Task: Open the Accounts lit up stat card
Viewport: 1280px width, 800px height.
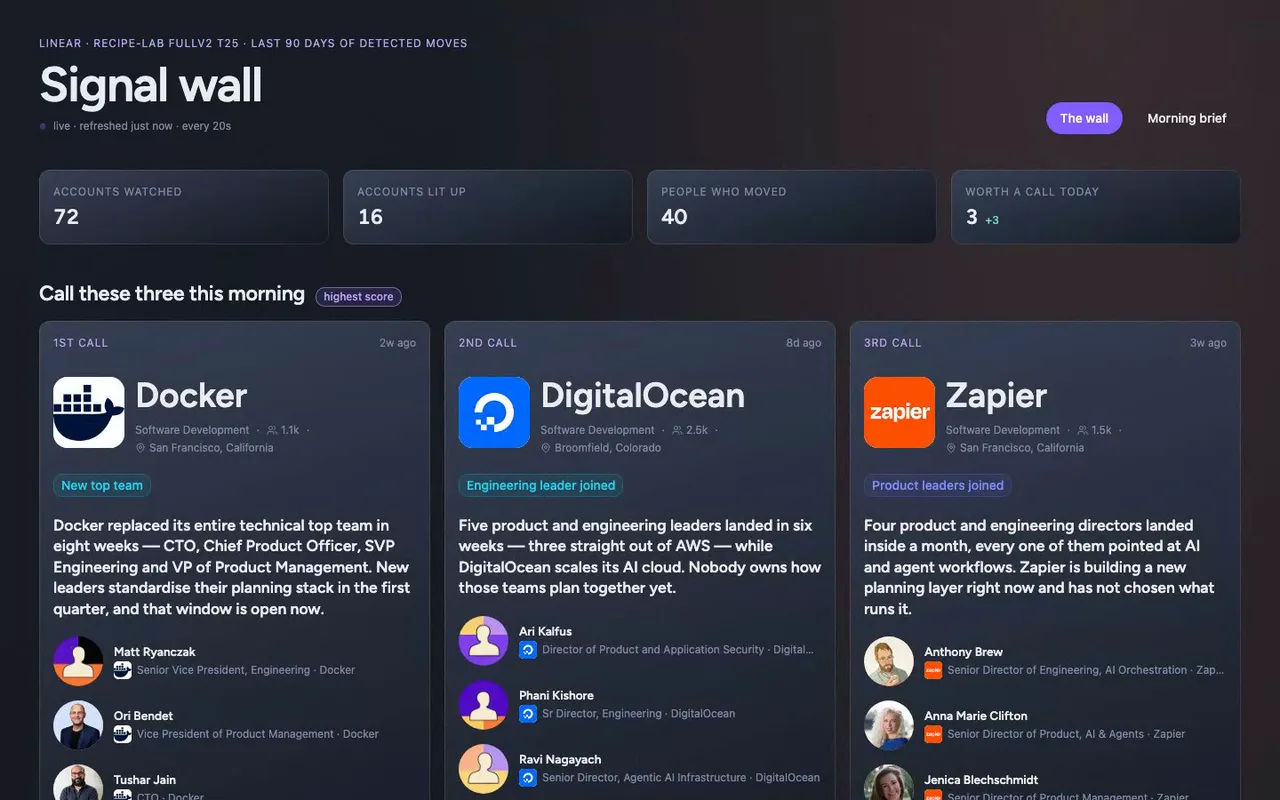Action: pos(488,207)
